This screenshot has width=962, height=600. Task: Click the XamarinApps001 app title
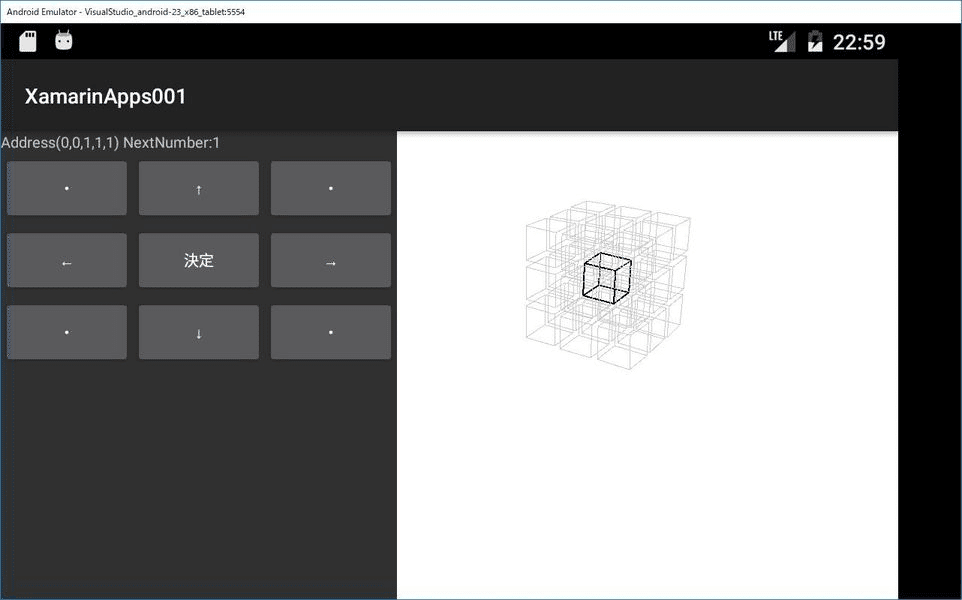click(106, 96)
